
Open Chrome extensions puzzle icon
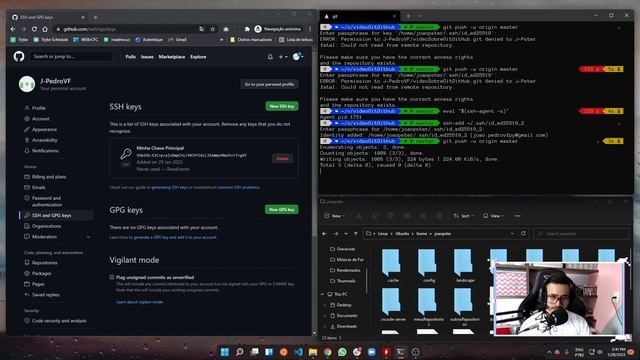click(x=247, y=29)
